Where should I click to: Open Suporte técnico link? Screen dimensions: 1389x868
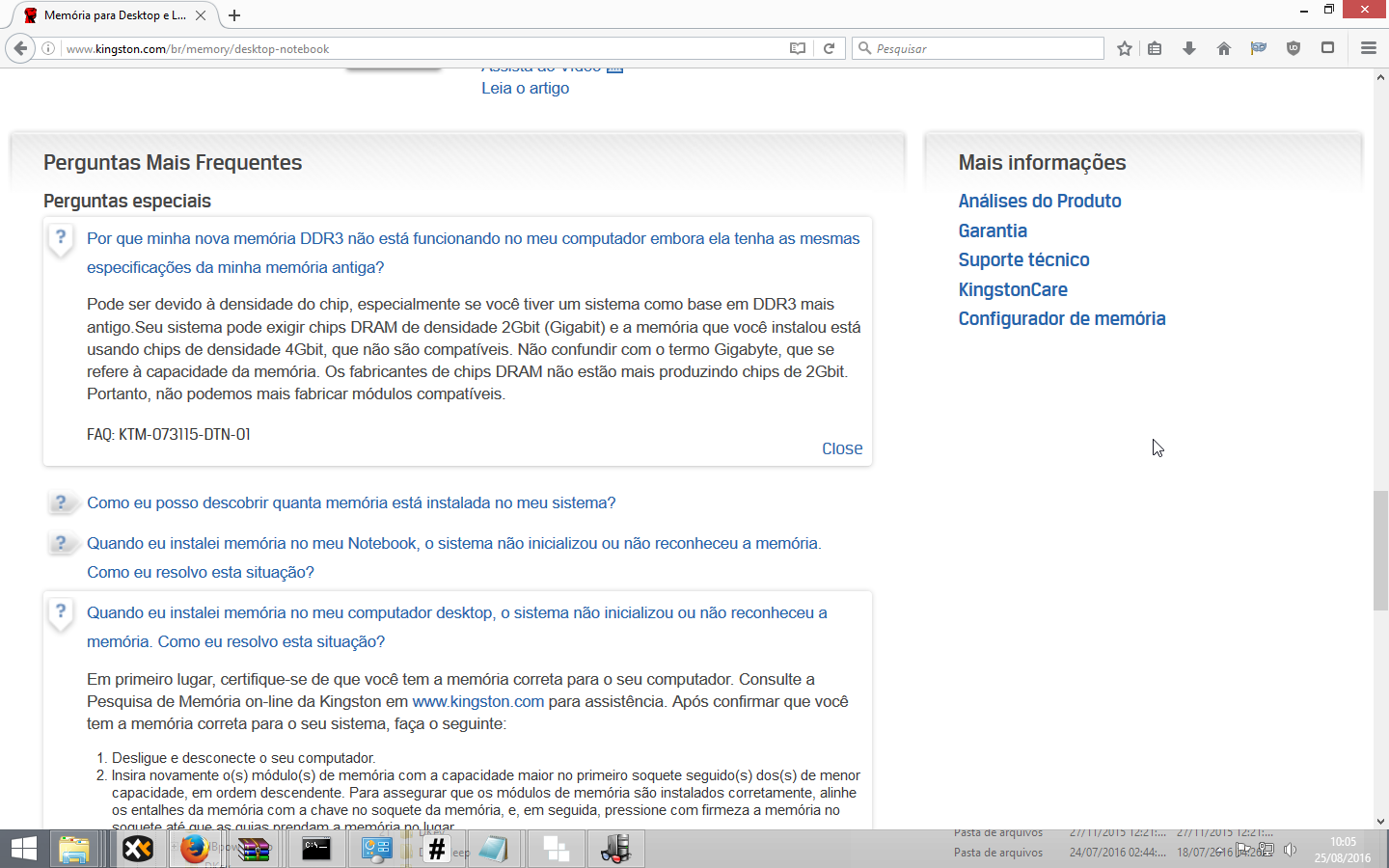tap(1023, 259)
